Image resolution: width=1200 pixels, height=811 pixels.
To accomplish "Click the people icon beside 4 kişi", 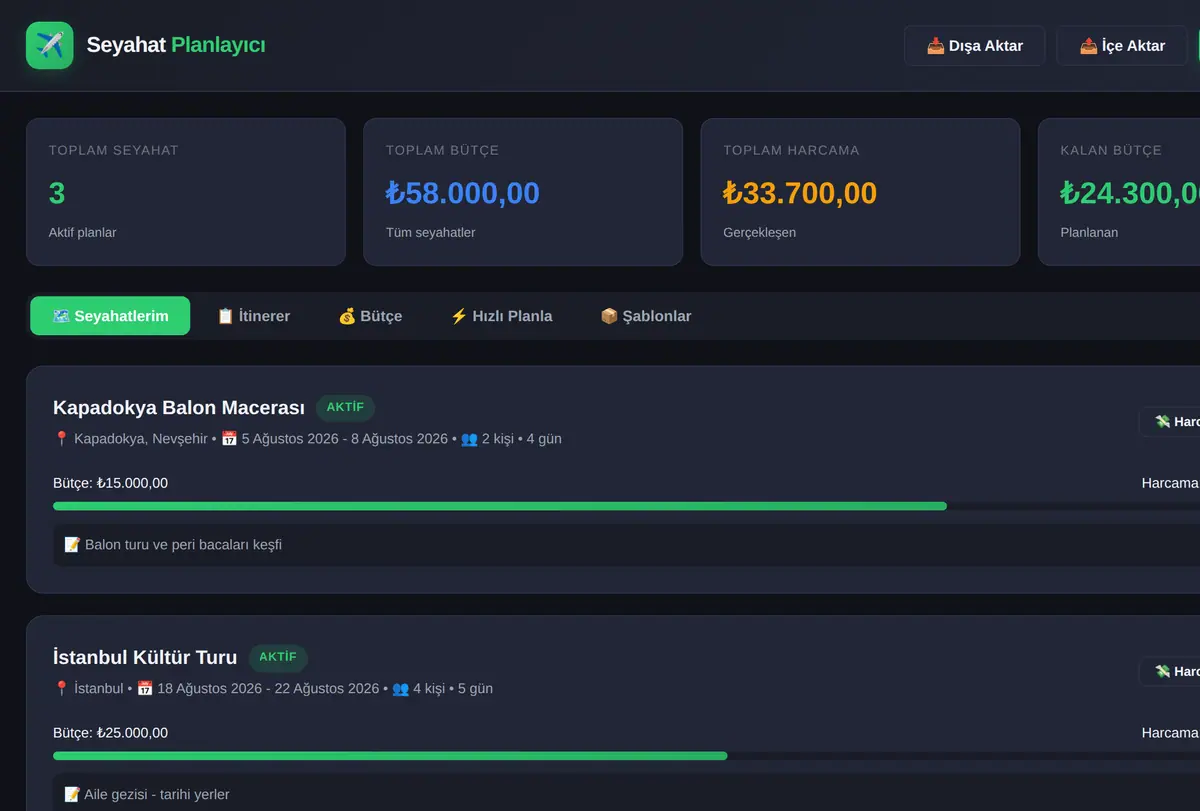I will click(x=401, y=689).
